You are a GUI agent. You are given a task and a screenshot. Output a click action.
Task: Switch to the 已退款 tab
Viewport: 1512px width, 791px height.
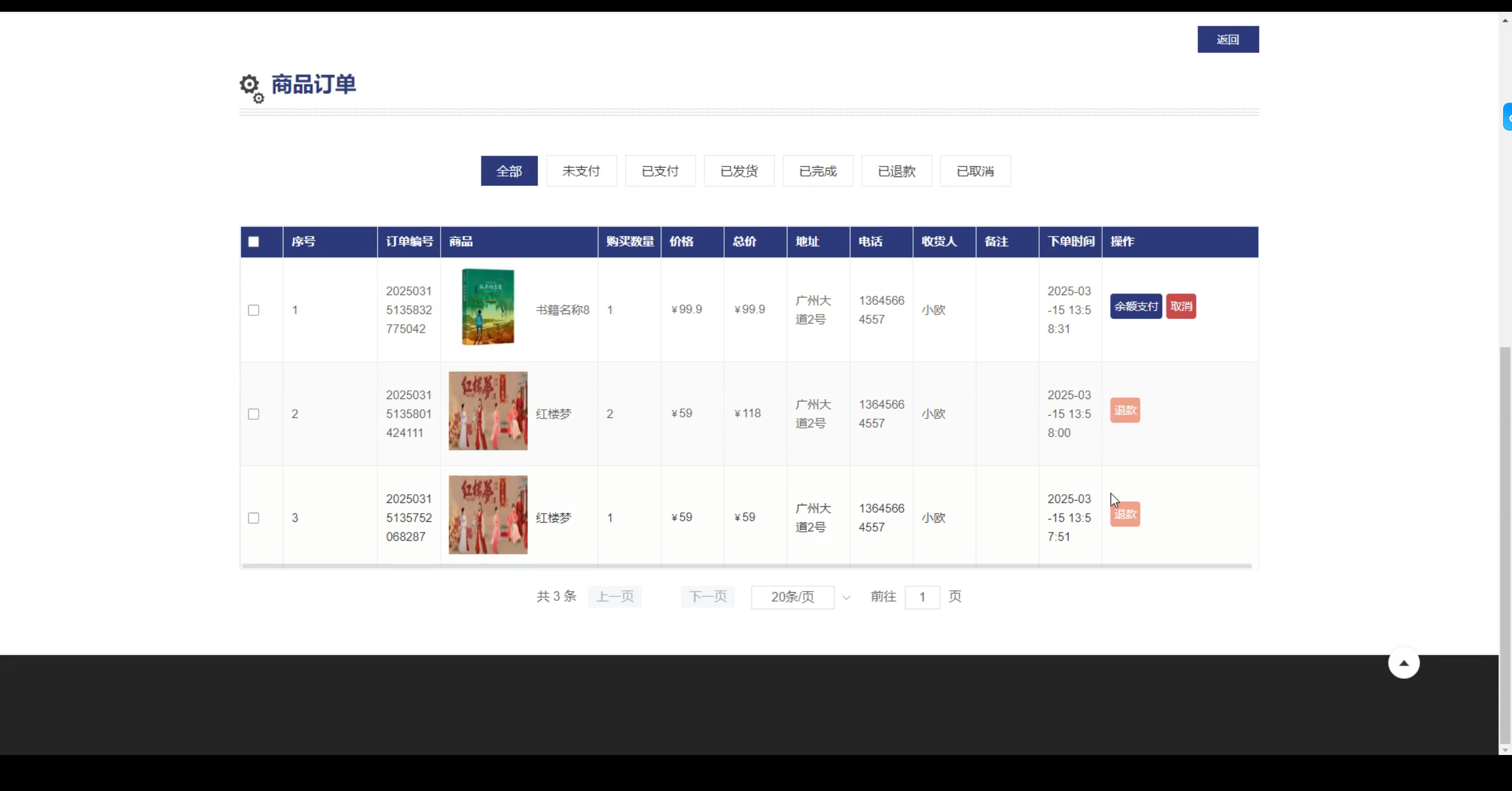click(896, 171)
